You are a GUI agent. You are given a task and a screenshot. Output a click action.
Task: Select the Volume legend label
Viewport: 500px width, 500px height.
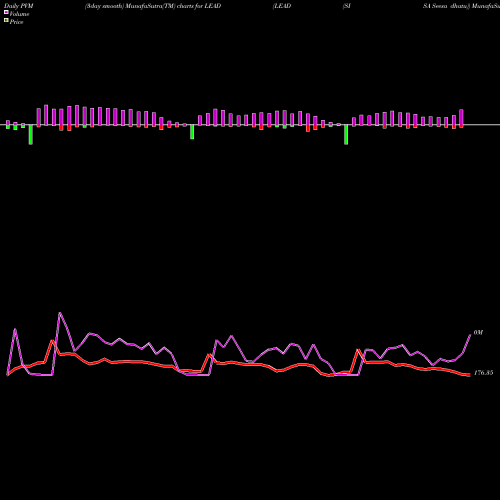(x=19, y=14)
